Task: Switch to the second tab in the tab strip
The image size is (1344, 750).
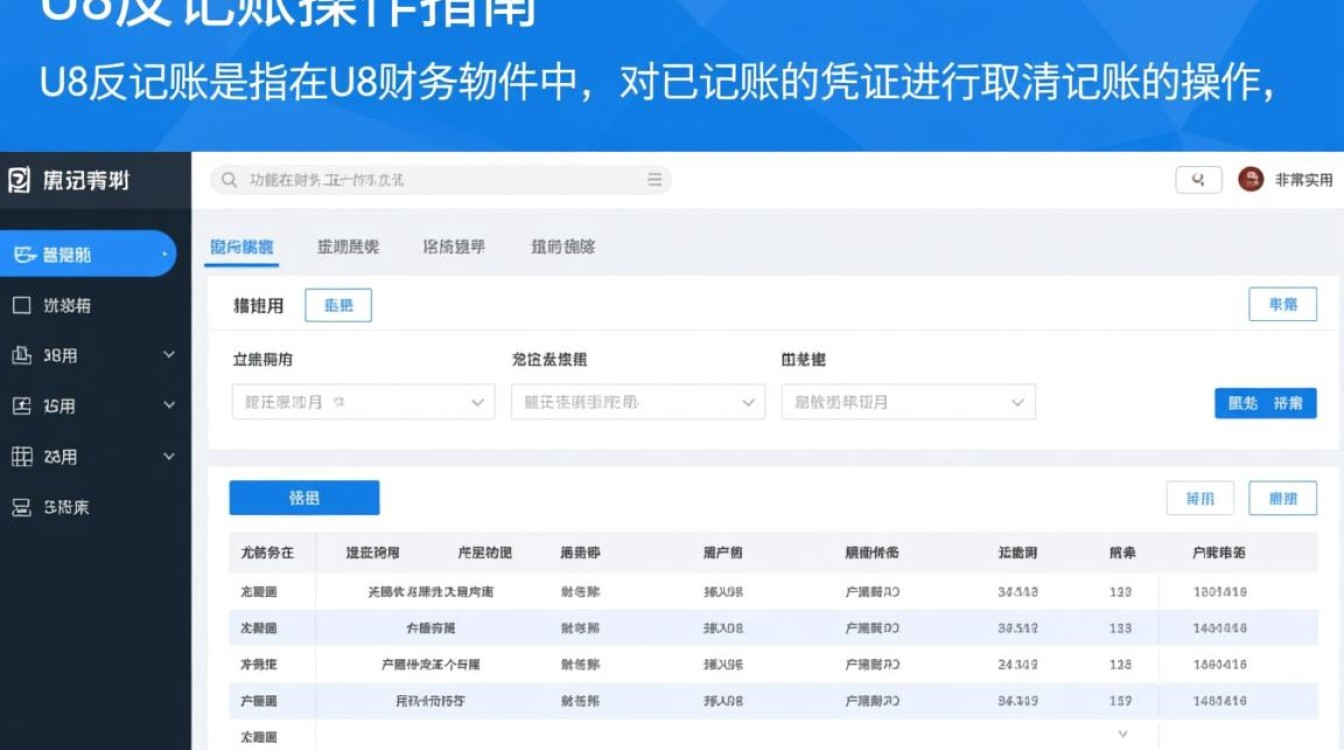Action: coord(348,247)
